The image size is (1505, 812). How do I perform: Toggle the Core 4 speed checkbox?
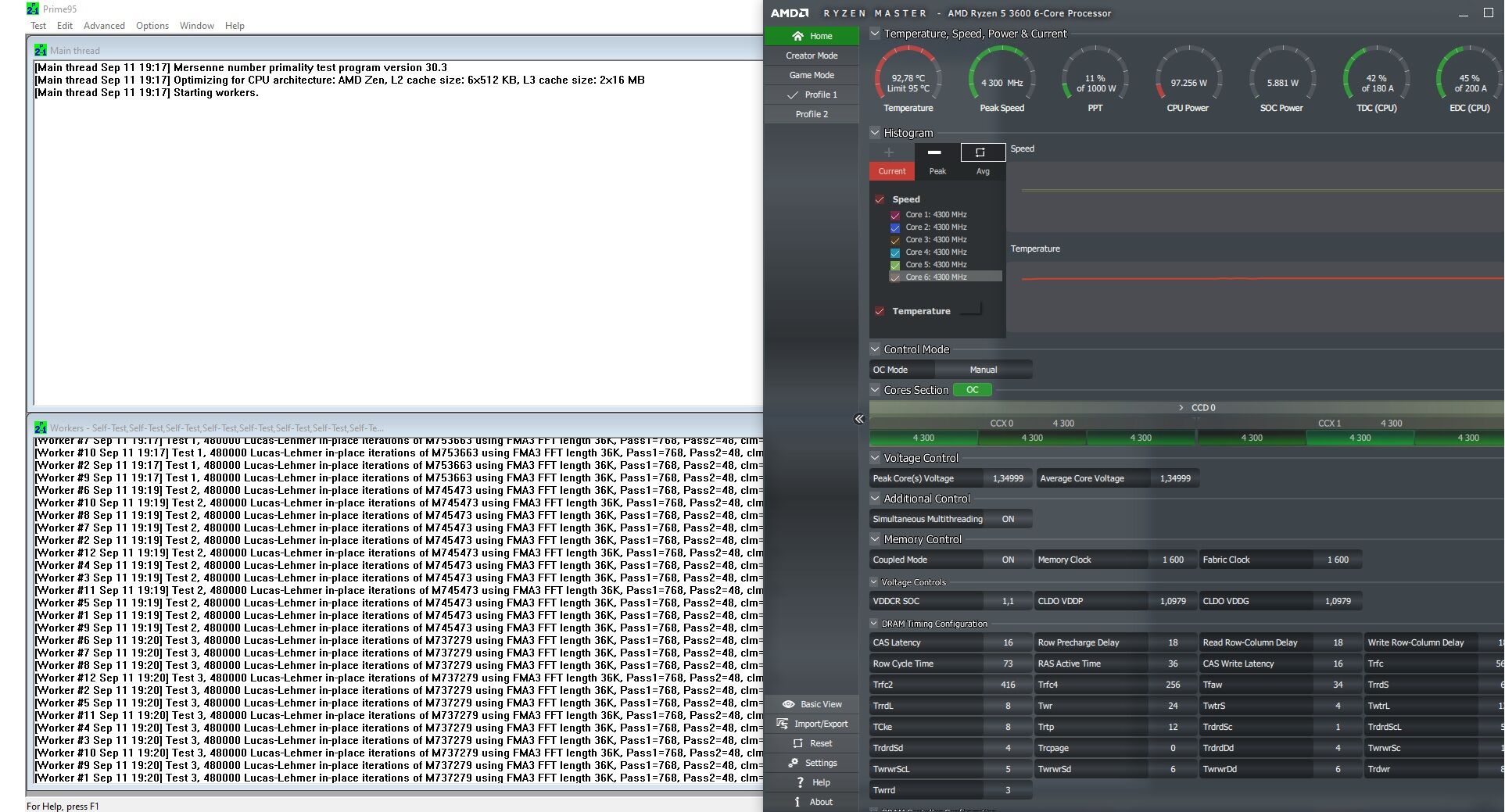pos(895,252)
